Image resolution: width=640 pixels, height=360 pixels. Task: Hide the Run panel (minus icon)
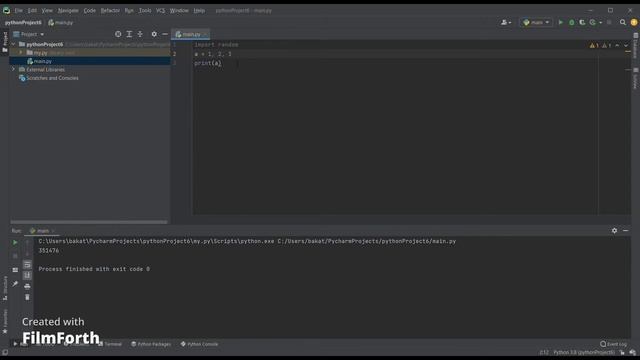625,231
